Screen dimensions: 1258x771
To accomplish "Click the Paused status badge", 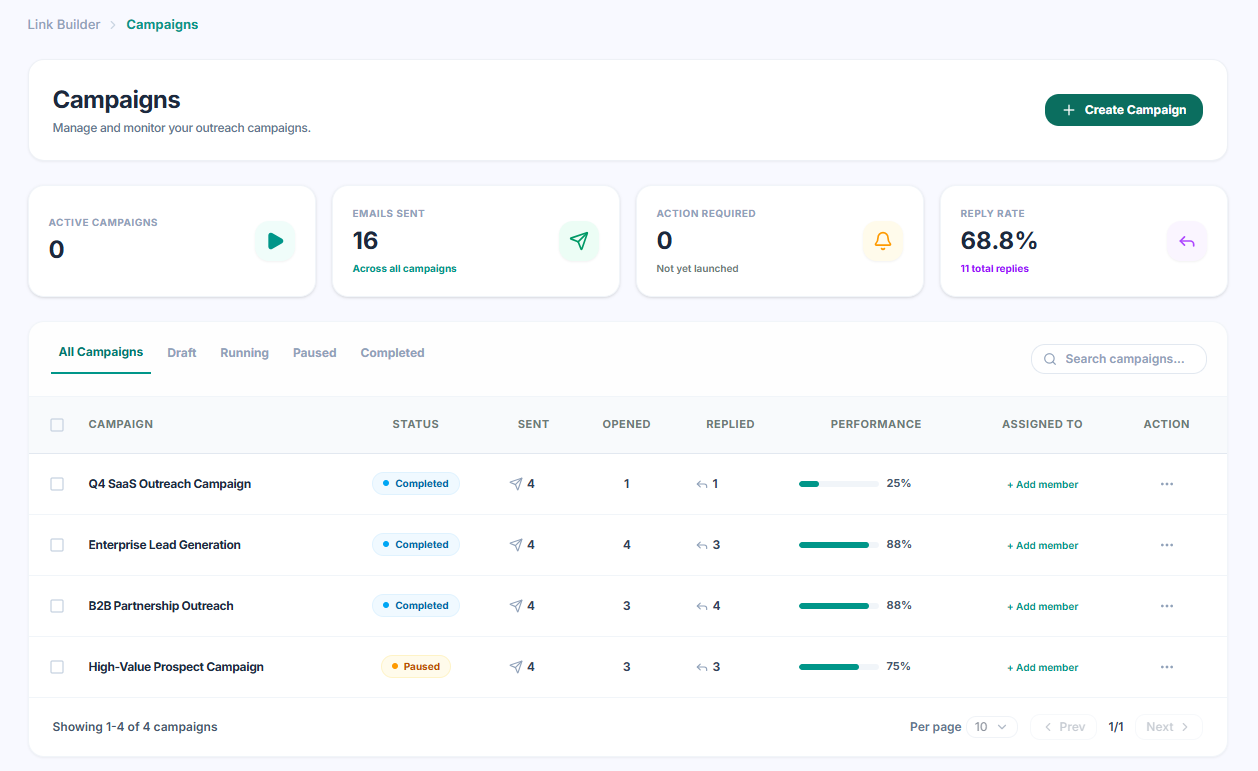I will 416,667.
